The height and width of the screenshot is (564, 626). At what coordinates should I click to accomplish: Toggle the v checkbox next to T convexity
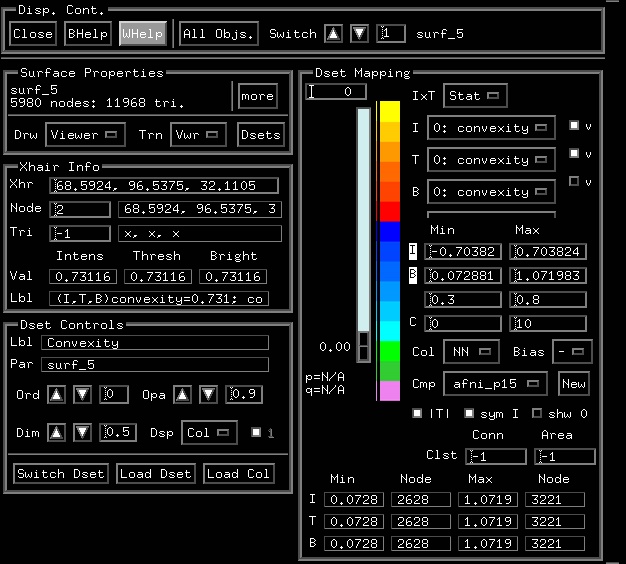tap(574, 153)
